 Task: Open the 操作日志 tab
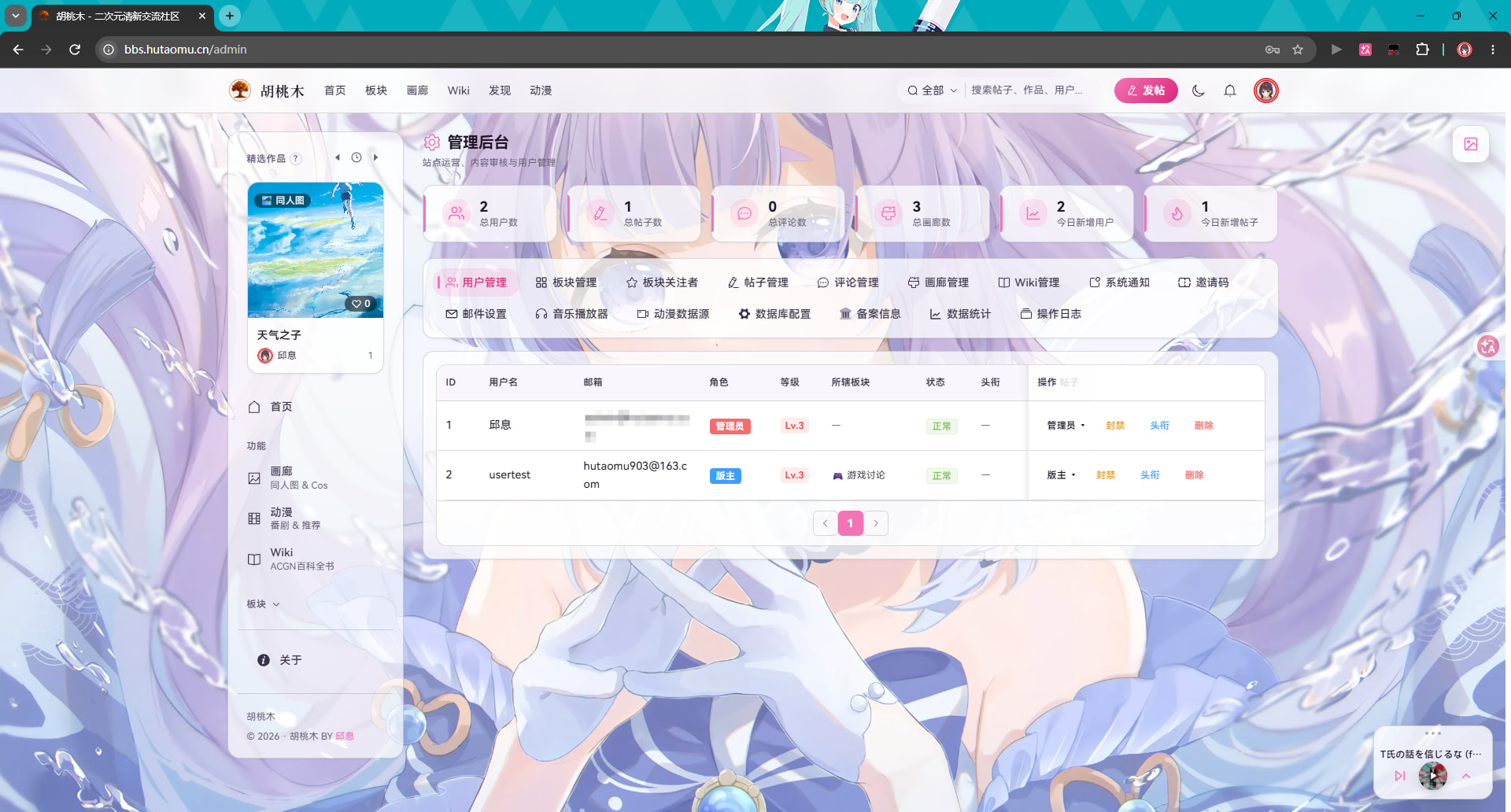click(x=1051, y=314)
